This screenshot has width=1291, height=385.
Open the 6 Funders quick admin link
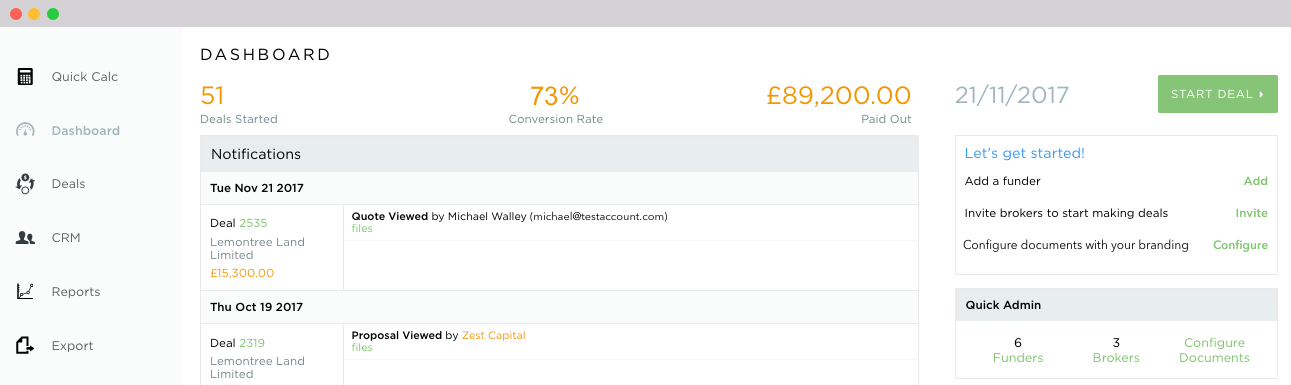pyautogui.click(x=1018, y=350)
